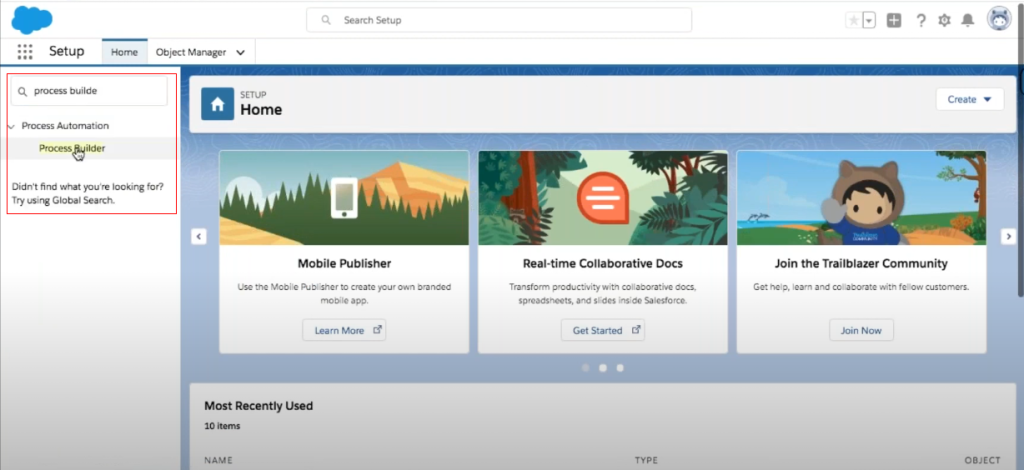Click the Setup Home house icon

pyautogui.click(x=217, y=103)
